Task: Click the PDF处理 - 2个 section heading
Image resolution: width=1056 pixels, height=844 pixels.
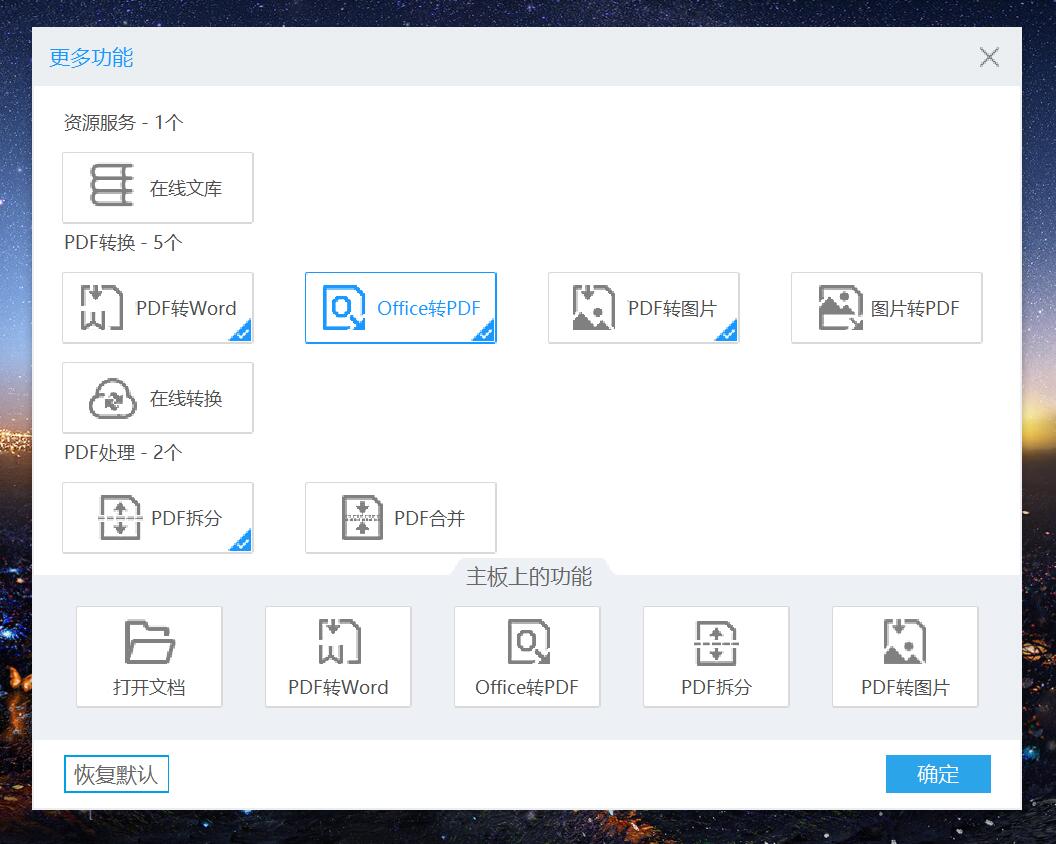Action: click(x=123, y=453)
